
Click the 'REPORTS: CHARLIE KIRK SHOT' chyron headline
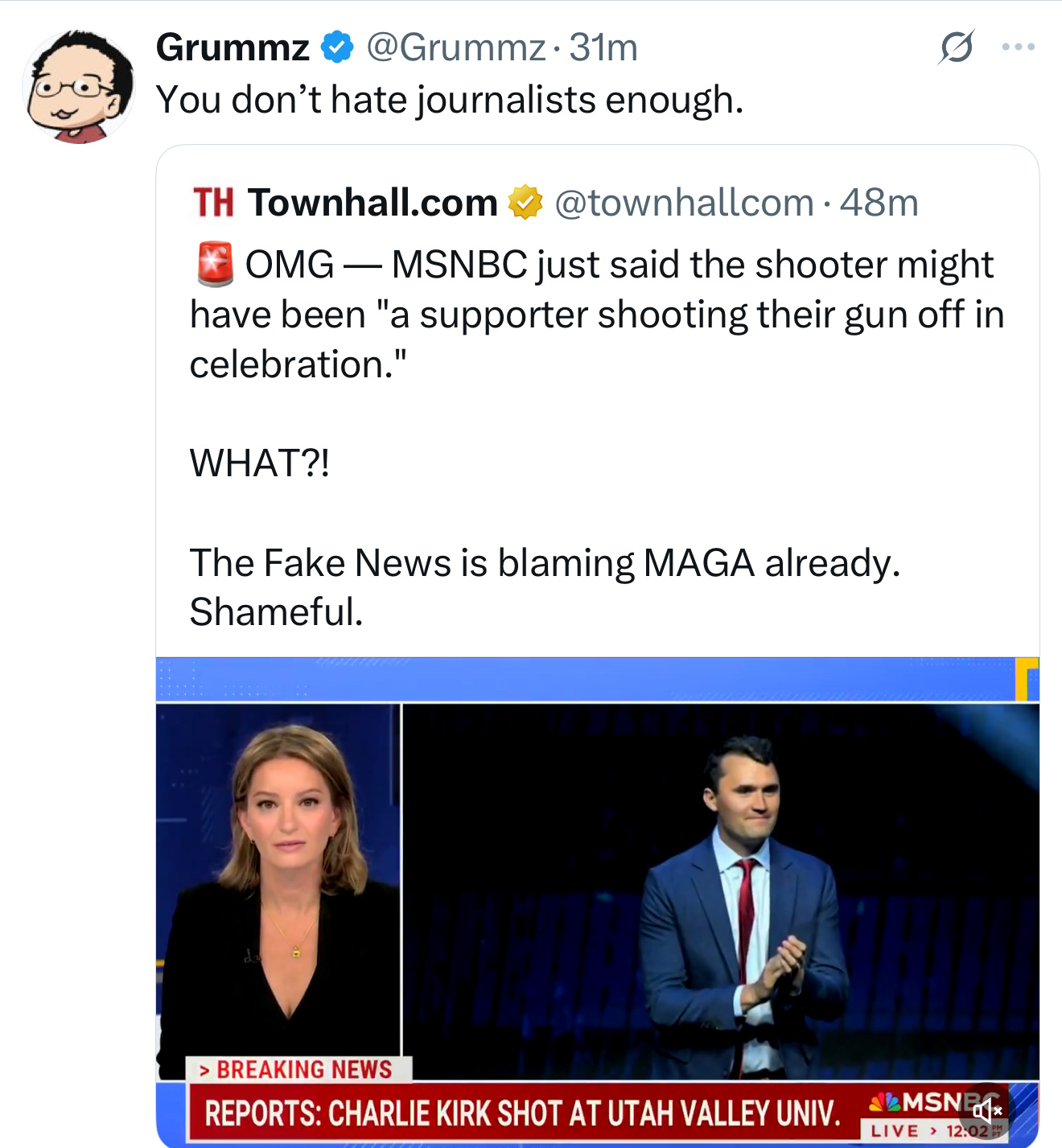[x=522, y=1113]
